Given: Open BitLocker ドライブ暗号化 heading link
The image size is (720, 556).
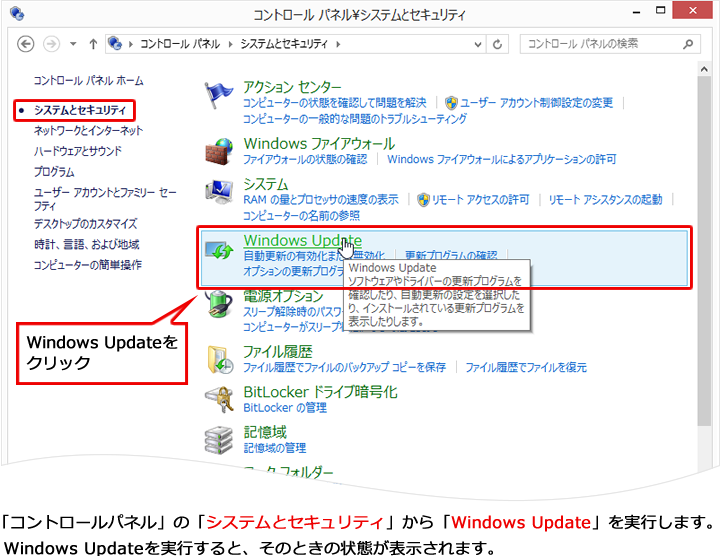Looking at the screenshot, I should point(320,392).
